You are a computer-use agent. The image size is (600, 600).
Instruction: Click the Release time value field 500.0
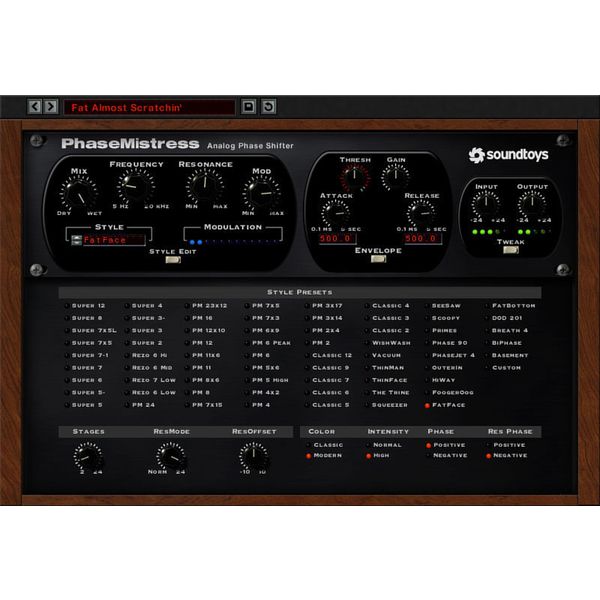coord(422,238)
